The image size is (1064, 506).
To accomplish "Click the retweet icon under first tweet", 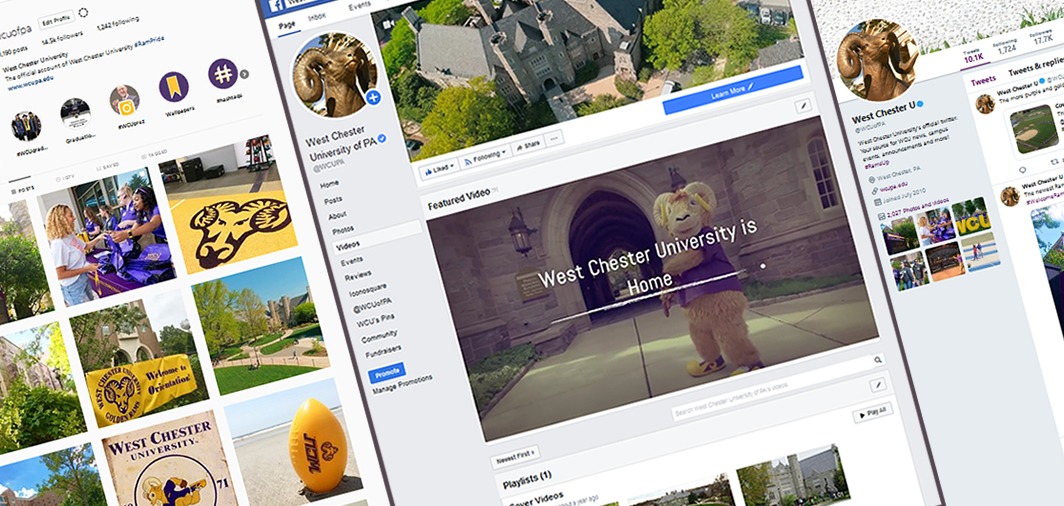I will [x=1054, y=161].
